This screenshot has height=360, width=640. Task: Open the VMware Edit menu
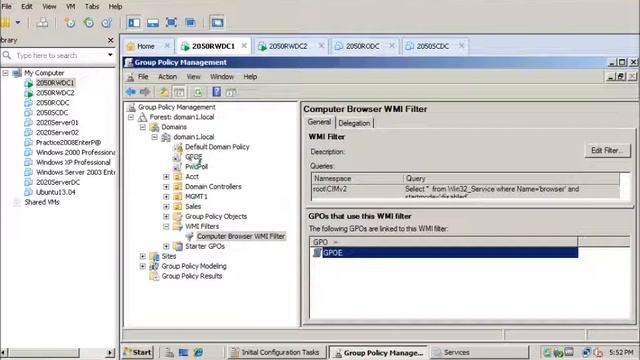click(x=27, y=6)
